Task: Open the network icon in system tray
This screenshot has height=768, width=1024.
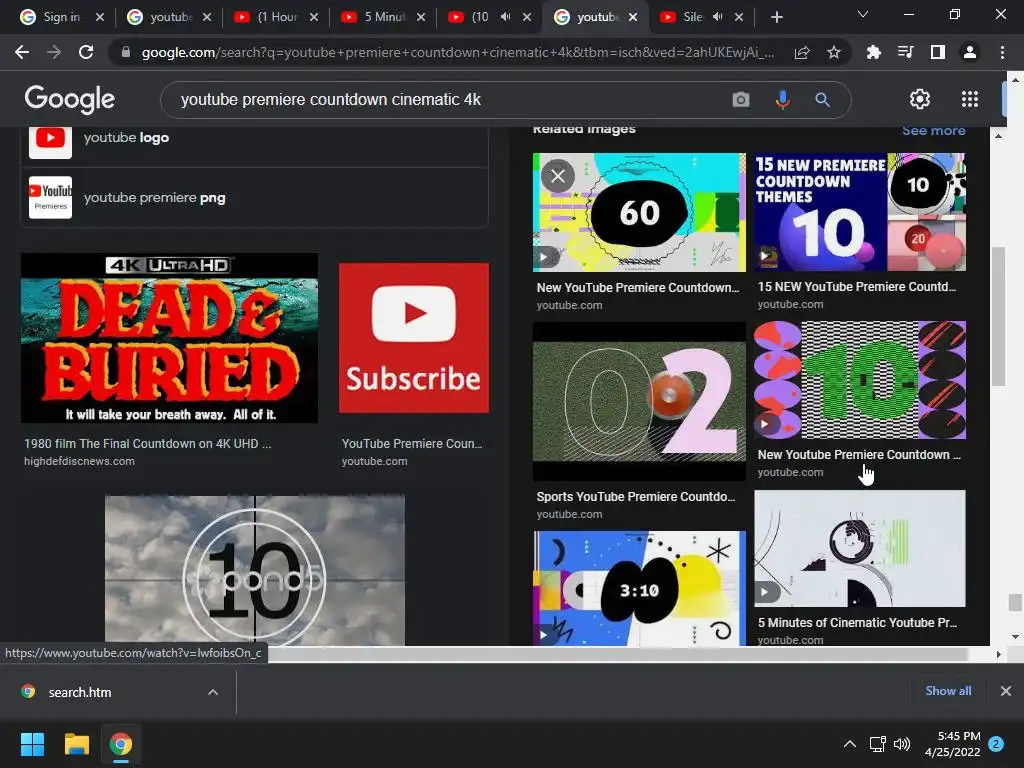Action: [877, 744]
